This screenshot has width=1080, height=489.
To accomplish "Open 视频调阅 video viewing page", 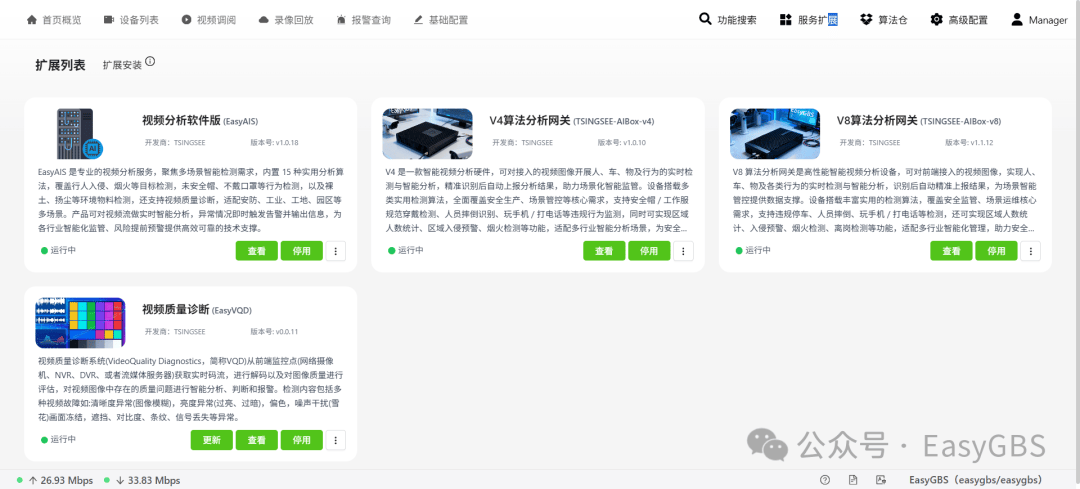I will [209, 20].
